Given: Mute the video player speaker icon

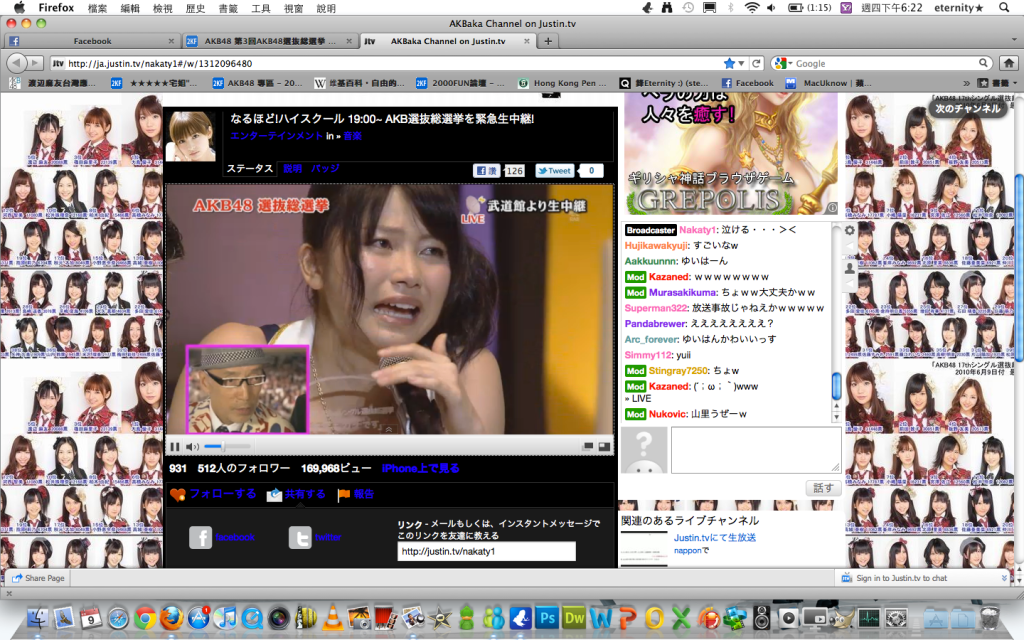Looking at the screenshot, I should (x=193, y=446).
